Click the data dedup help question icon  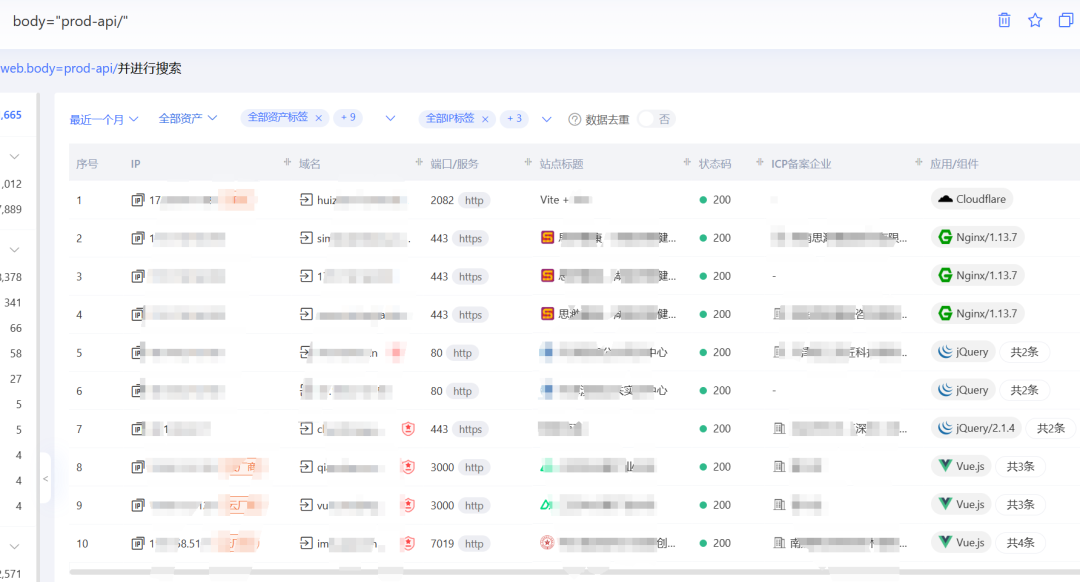(574, 119)
